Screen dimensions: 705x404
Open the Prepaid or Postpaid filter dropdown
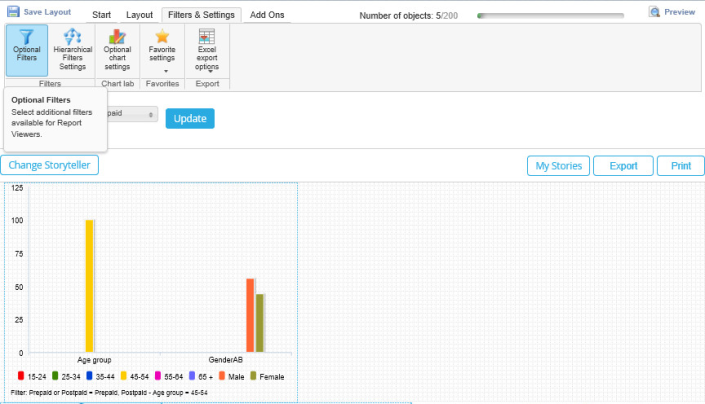coord(132,114)
